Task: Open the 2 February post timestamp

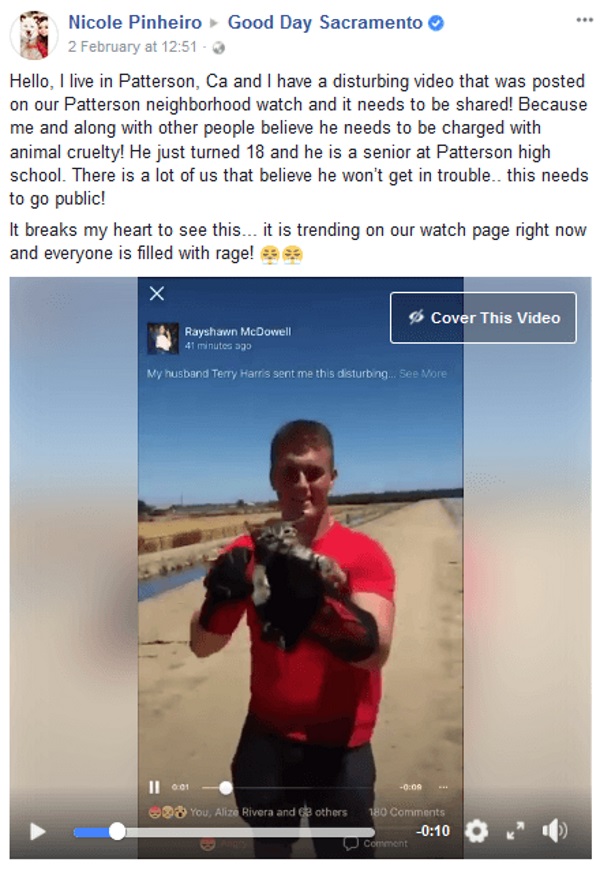Action: [x=133, y=47]
